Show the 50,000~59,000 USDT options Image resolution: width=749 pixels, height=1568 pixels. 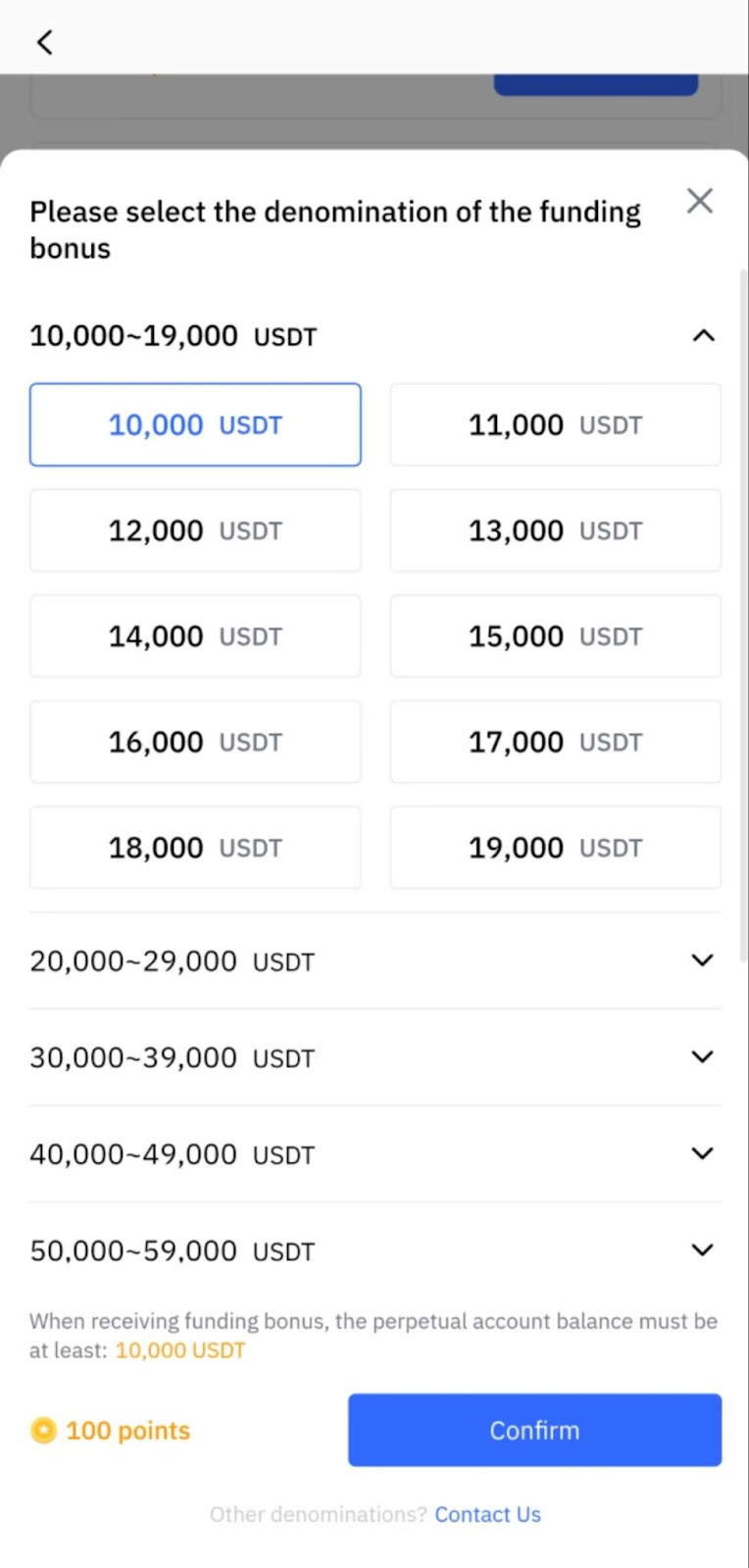tap(702, 1250)
